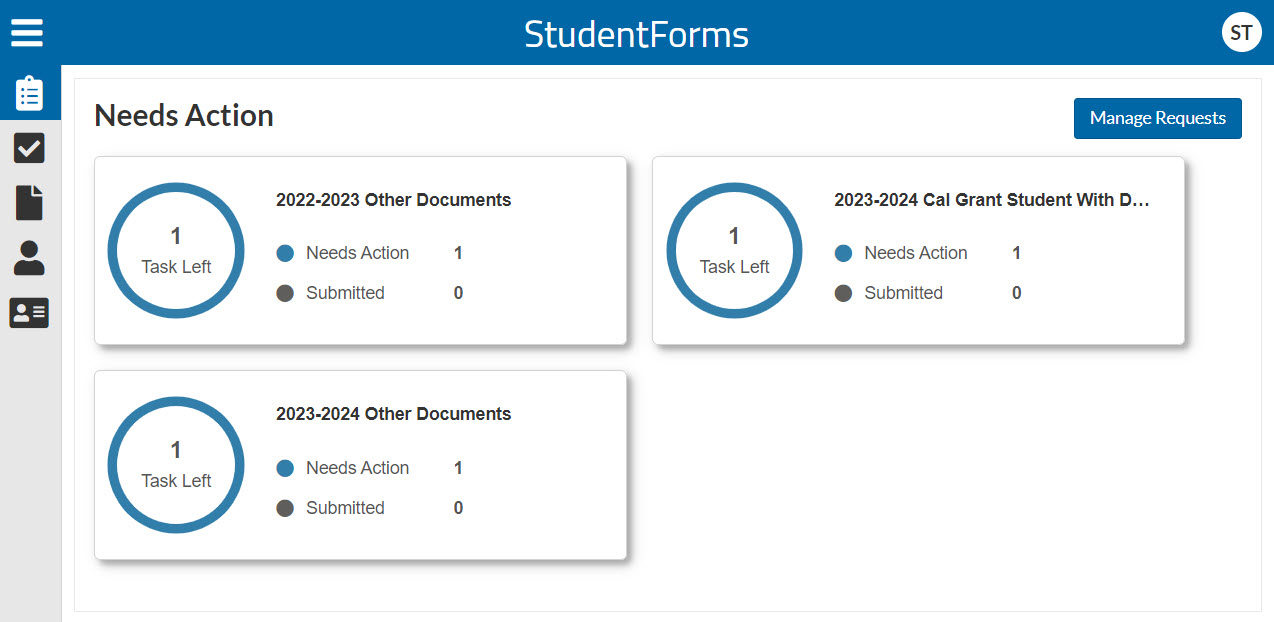1274x622 pixels.
Task: Click gray Submitted dot in Cal Grant card
Action: click(x=843, y=293)
